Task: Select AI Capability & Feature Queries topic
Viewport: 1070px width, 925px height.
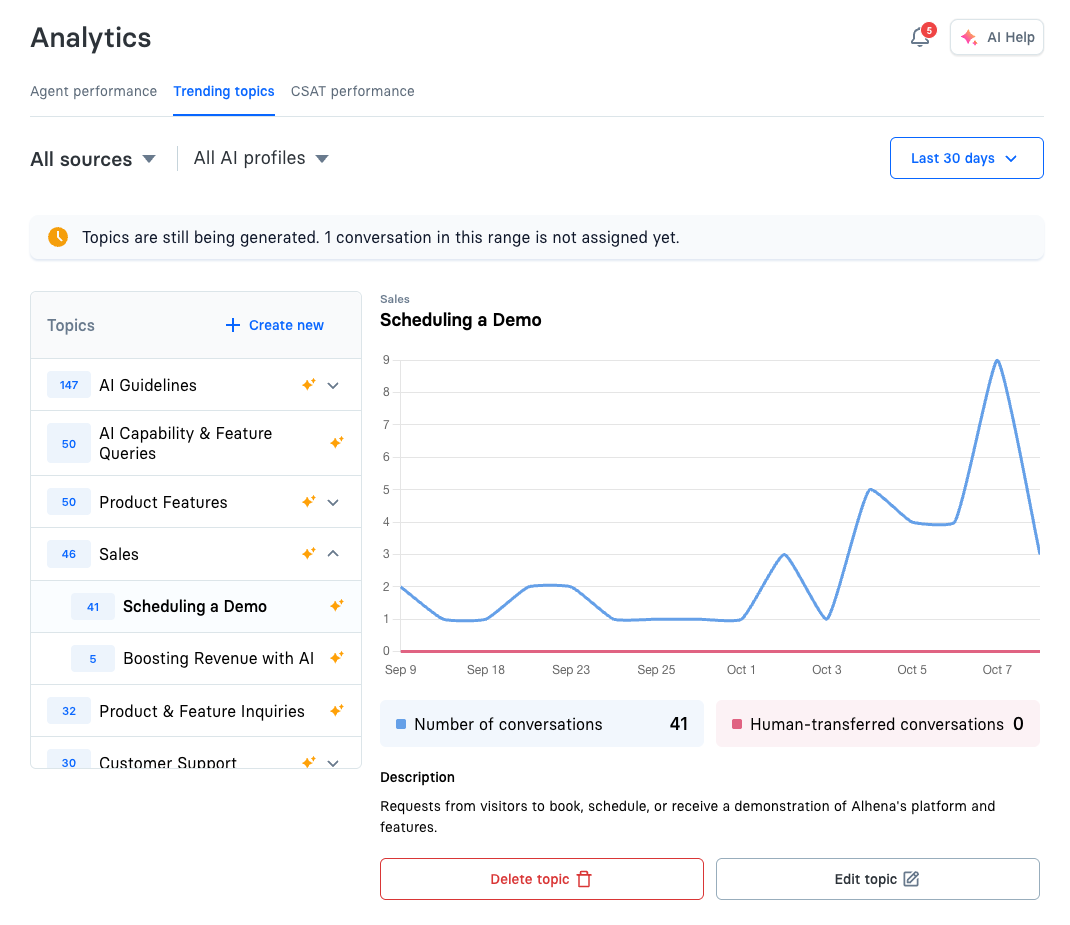Action: tap(196, 443)
